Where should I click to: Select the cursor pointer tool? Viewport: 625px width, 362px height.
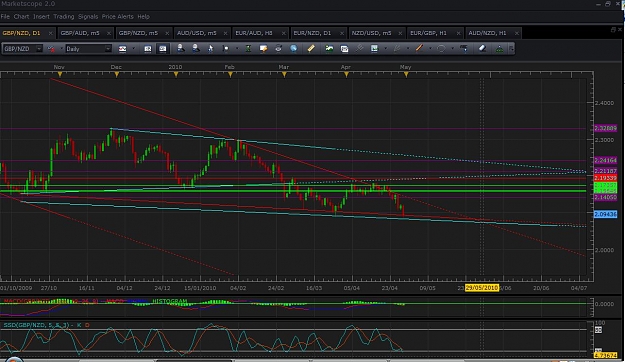(210, 49)
